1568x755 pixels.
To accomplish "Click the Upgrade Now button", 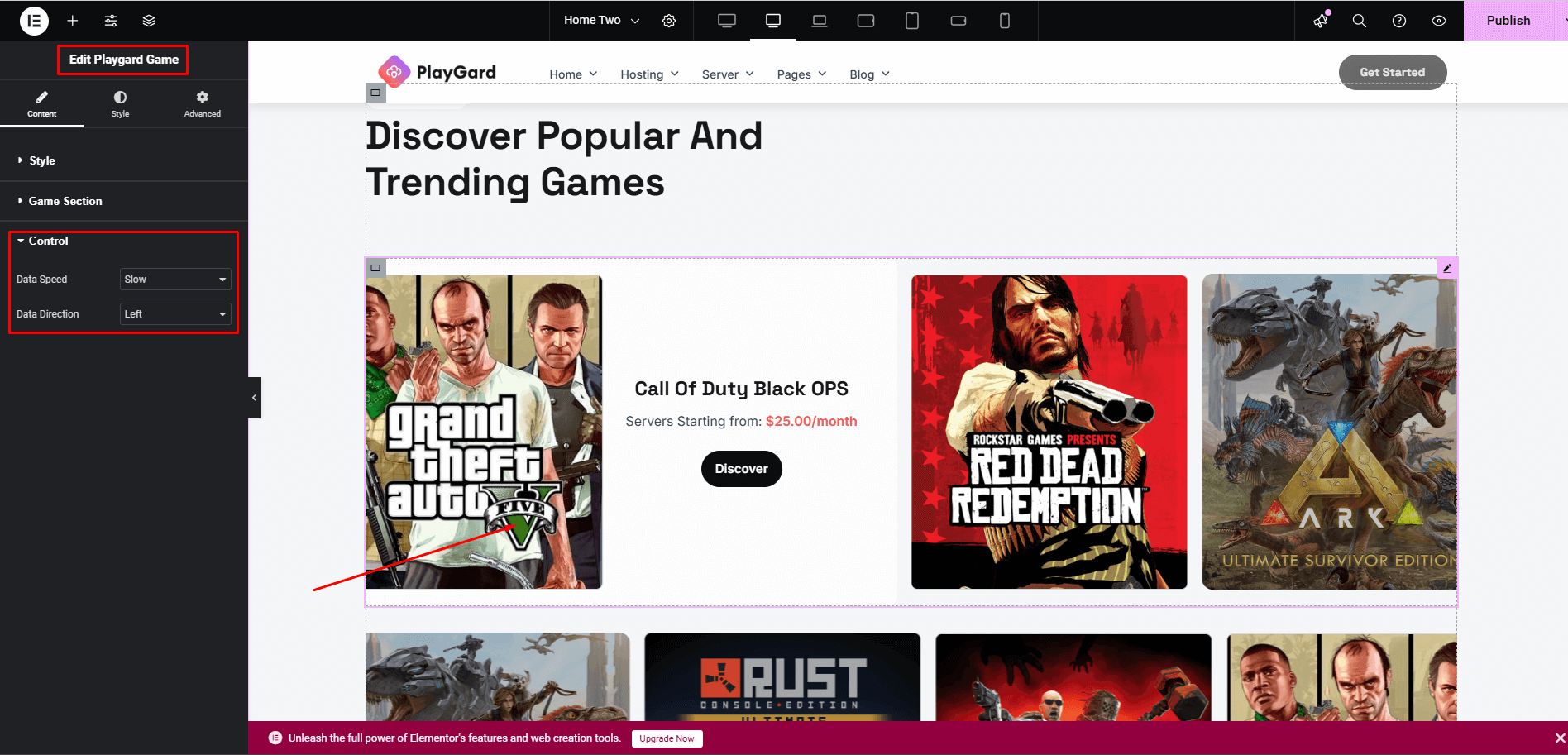I will tap(667, 738).
